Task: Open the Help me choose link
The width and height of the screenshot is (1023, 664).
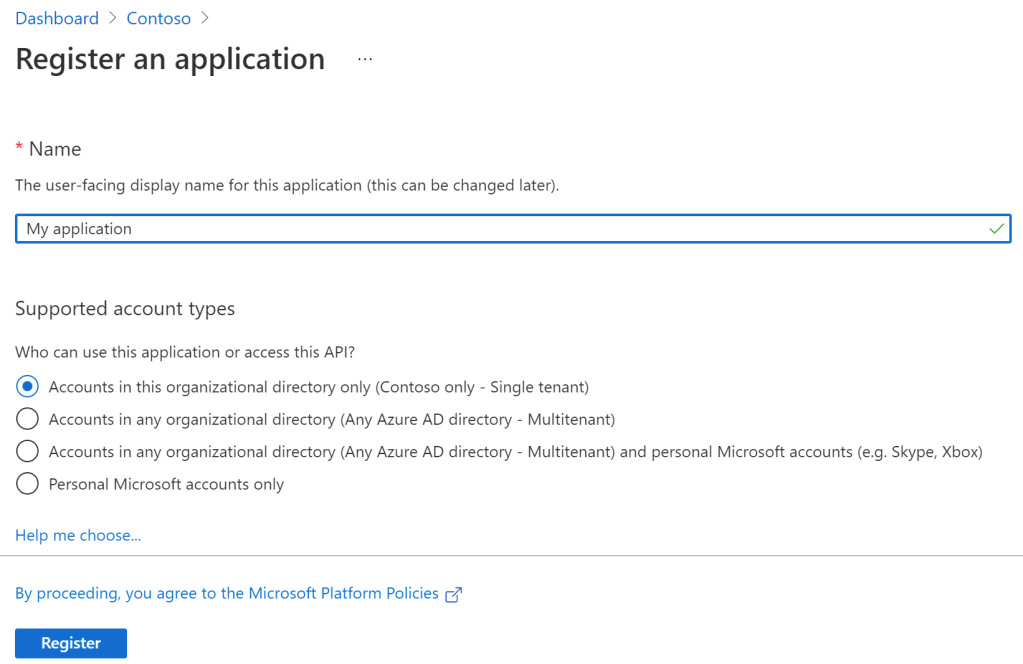Action: (78, 535)
